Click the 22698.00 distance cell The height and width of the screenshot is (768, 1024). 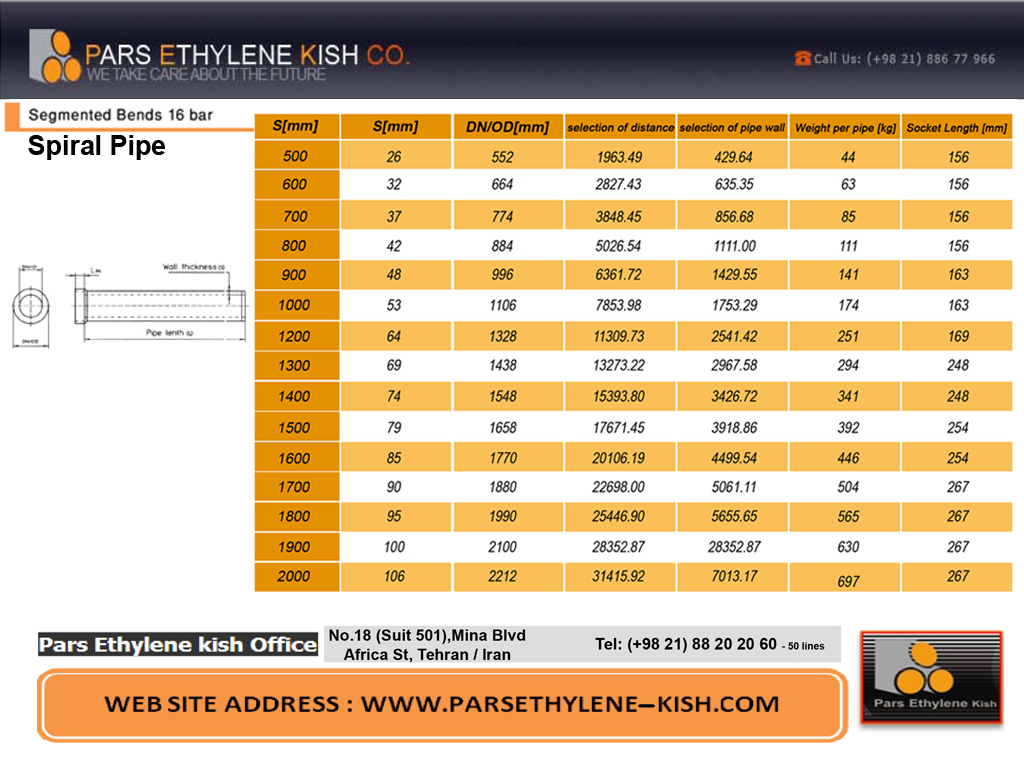coord(618,487)
